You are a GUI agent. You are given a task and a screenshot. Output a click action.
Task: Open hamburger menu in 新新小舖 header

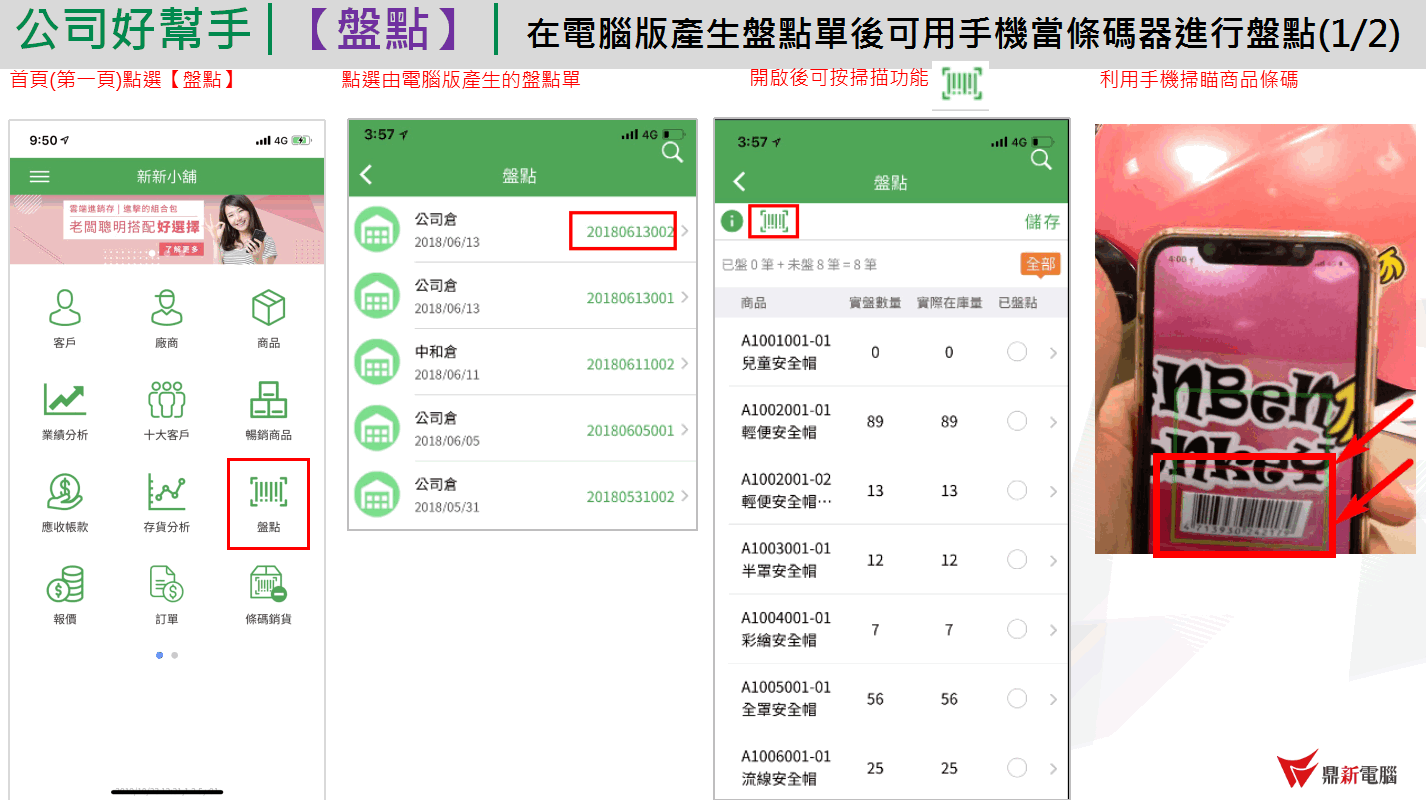coord(40,177)
